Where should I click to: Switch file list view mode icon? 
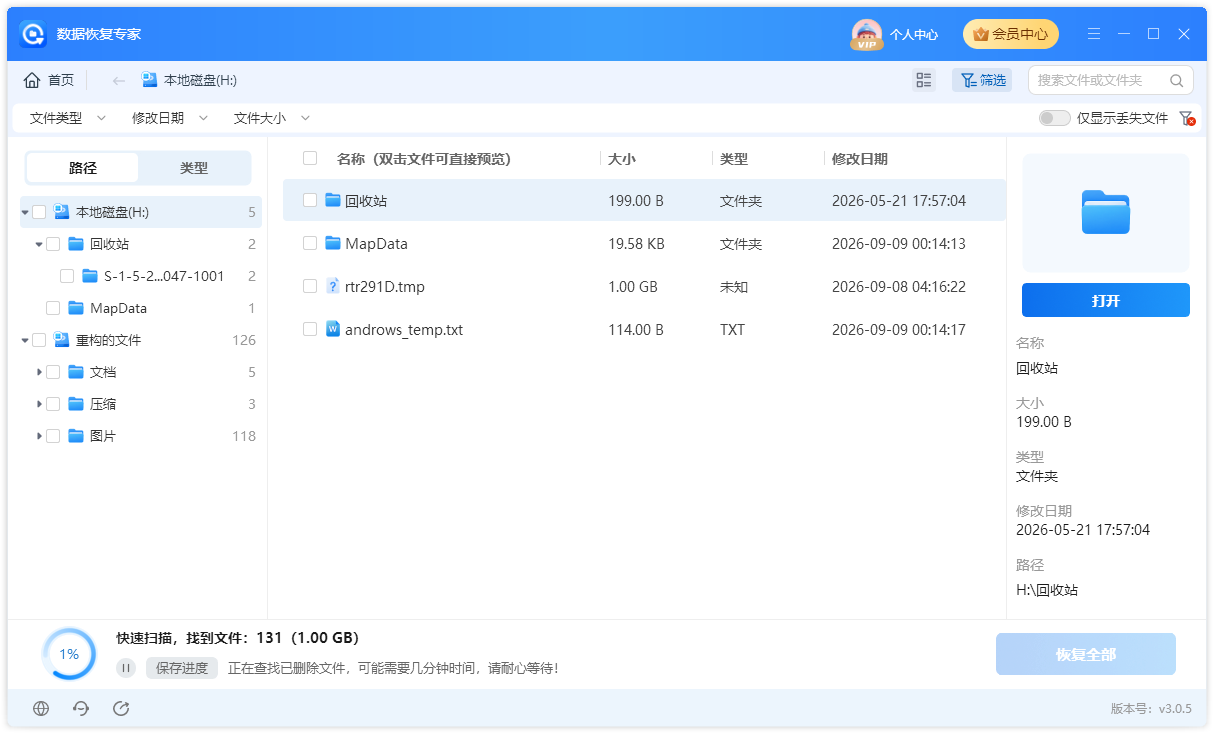[x=924, y=80]
